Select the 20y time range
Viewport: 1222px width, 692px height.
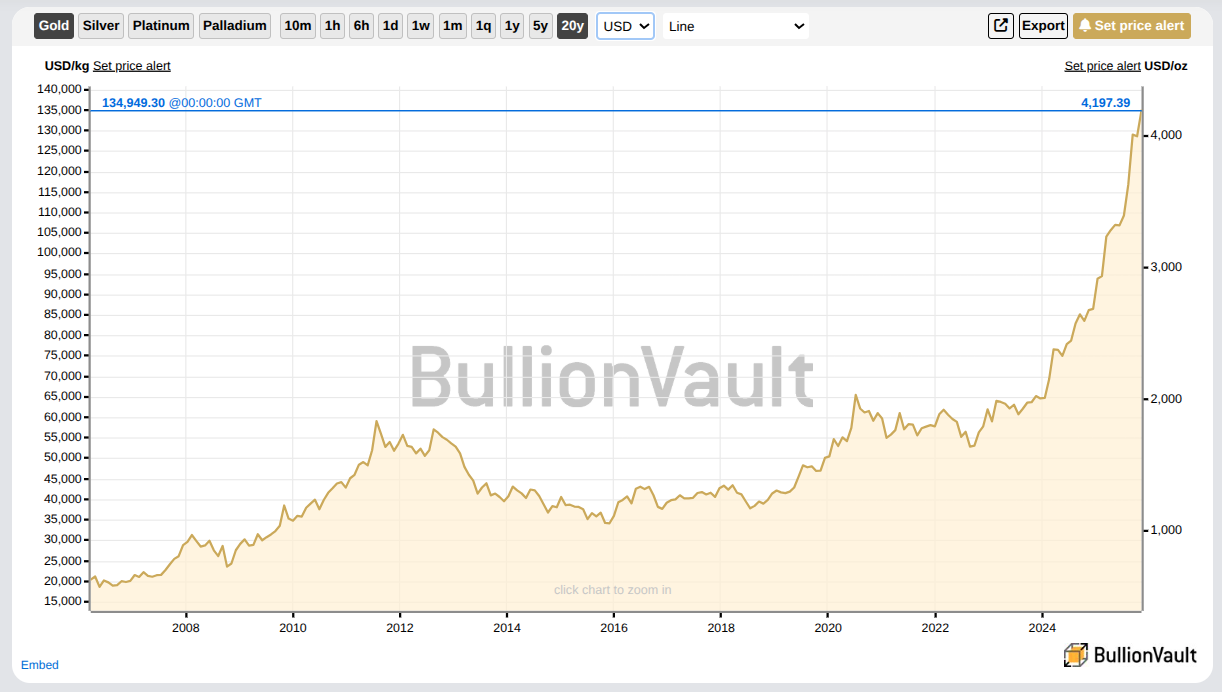click(x=572, y=26)
